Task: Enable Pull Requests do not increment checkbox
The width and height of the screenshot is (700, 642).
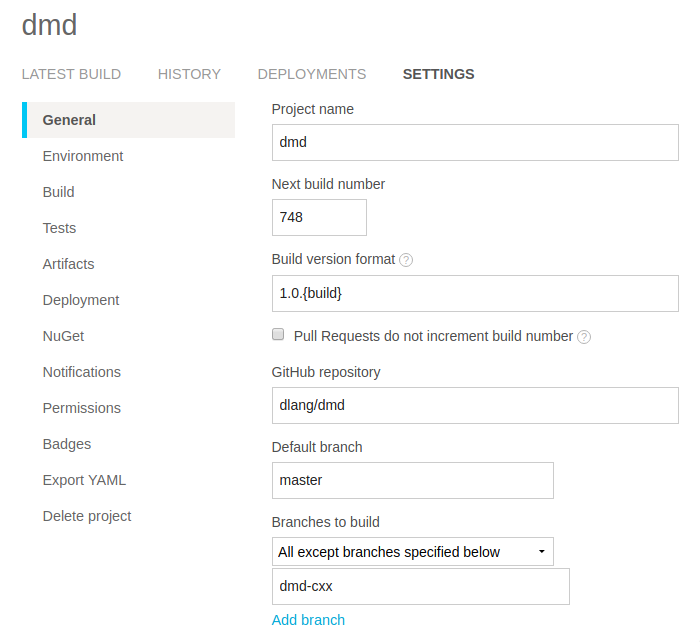Action: tap(279, 336)
